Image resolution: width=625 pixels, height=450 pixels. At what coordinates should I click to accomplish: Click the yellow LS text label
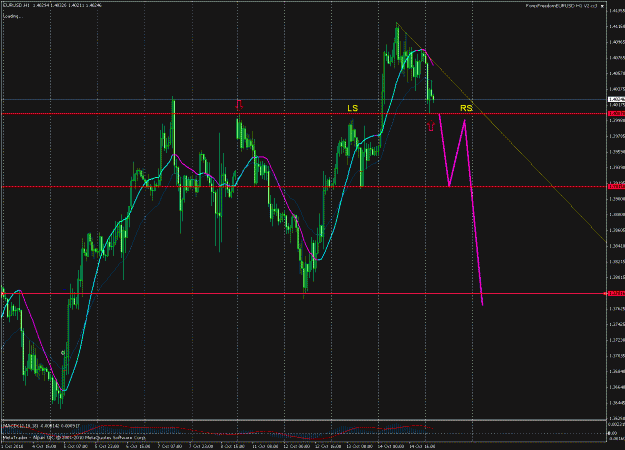click(x=352, y=108)
